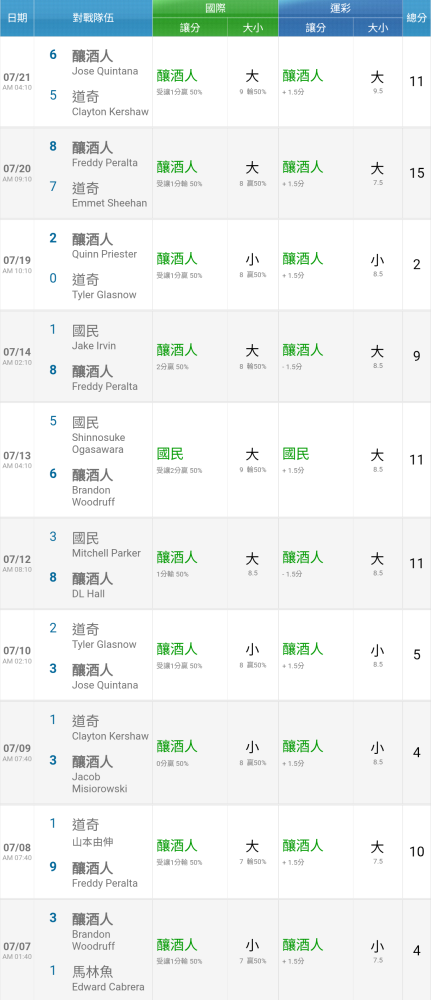Open pitcher Quinn Priester's link
Image resolution: width=431 pixels, height=1000 pixels.
pyautogui.click(x=105, y=254)
